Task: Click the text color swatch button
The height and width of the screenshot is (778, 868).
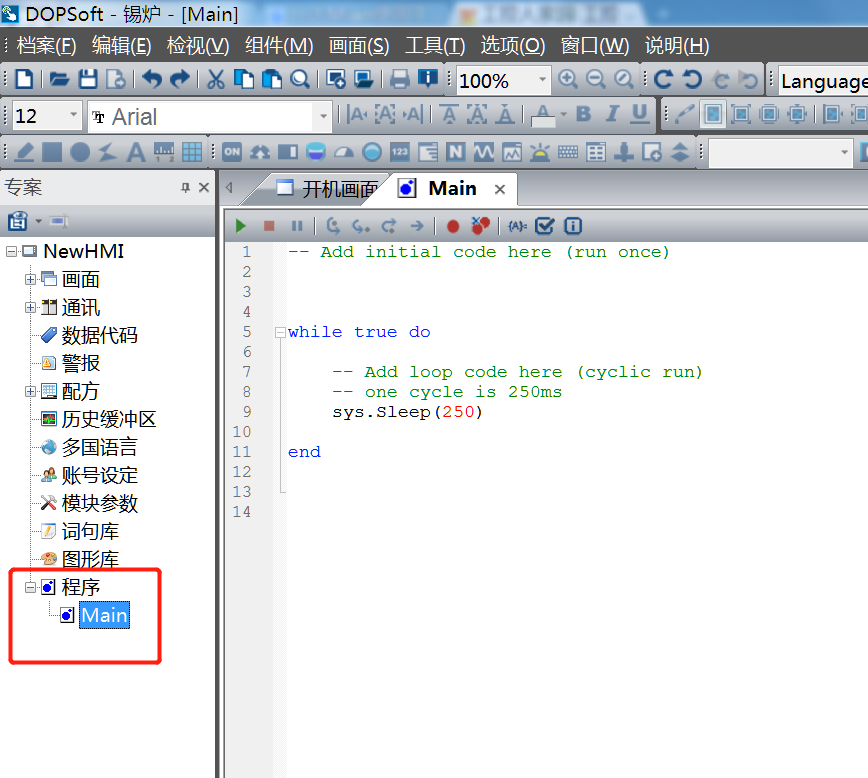Action: (x=543, y=115)
